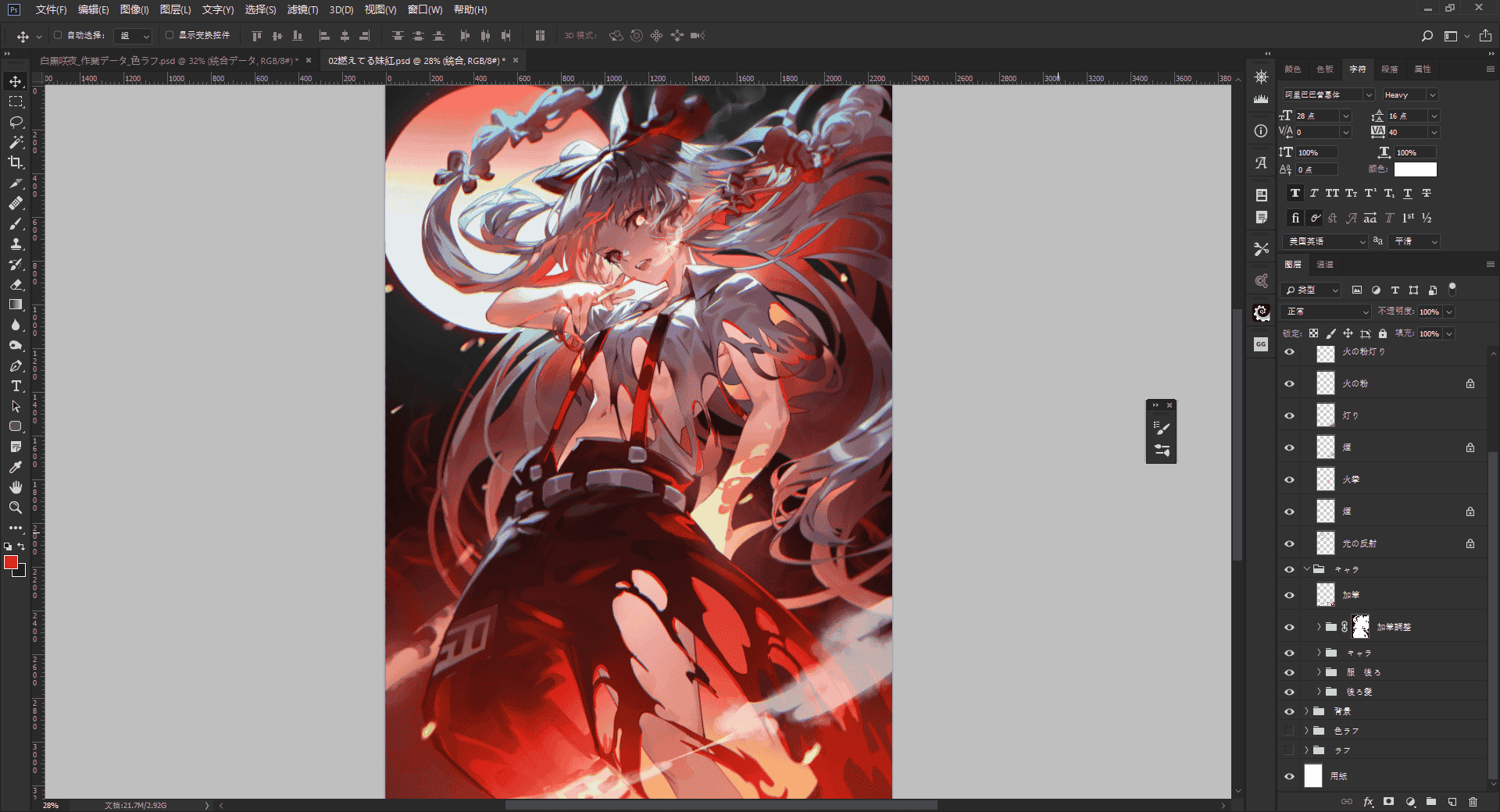This screenshot has width=1500, height=812.
Task: Select the Horizontal Type tool
Action: point(16,386)
